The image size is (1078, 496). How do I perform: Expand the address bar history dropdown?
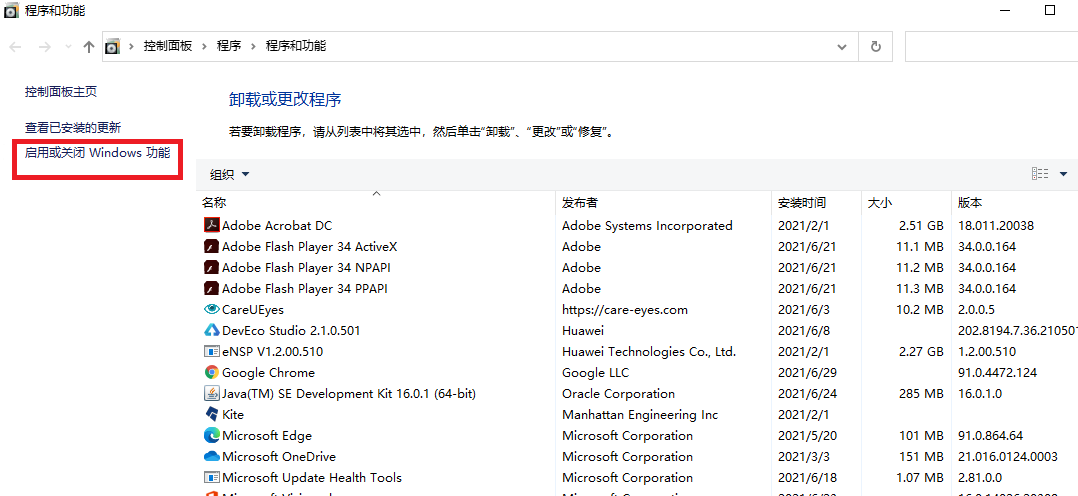tap(843, 46)
